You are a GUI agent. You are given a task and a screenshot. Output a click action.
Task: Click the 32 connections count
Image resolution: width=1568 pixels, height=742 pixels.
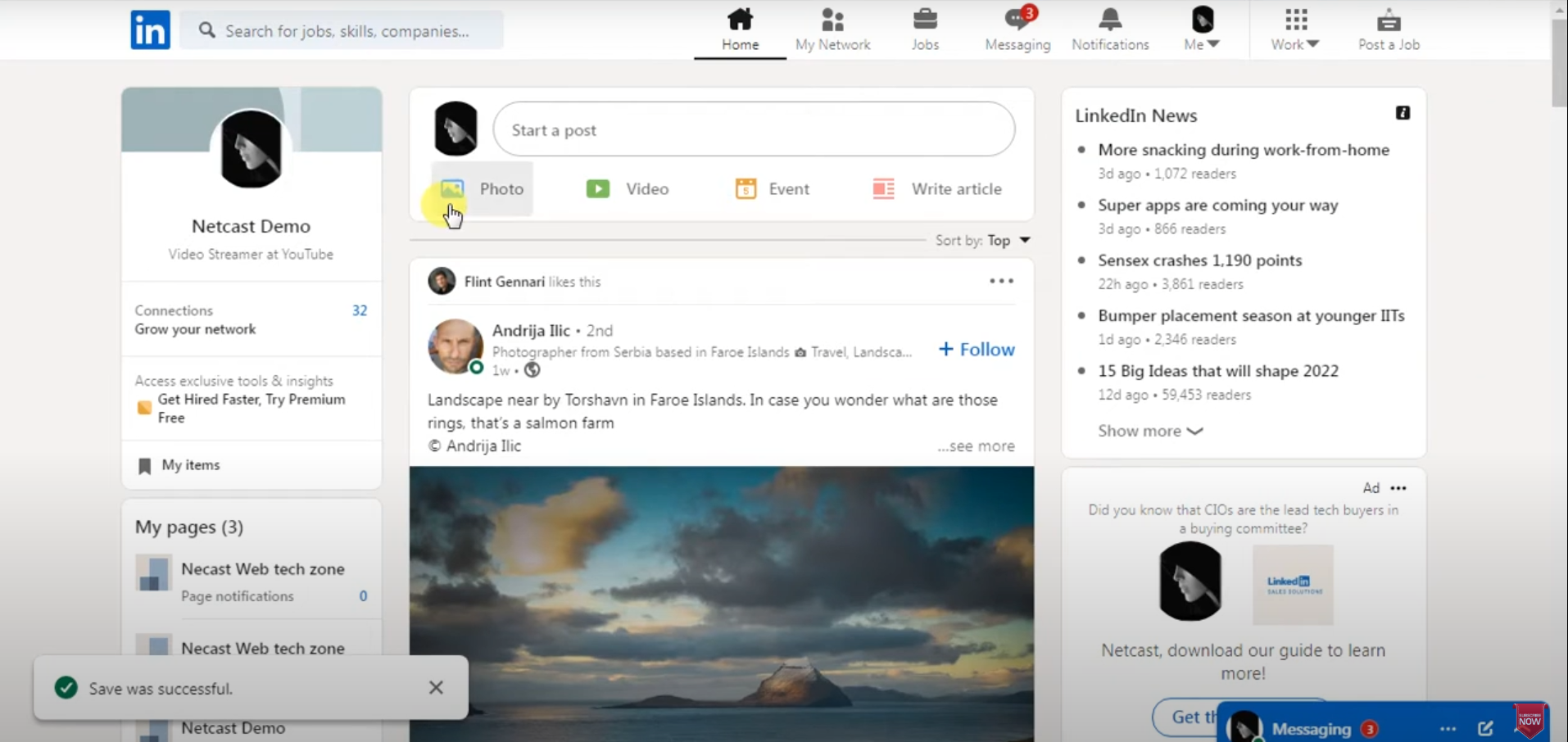click(x=360, y=310)
